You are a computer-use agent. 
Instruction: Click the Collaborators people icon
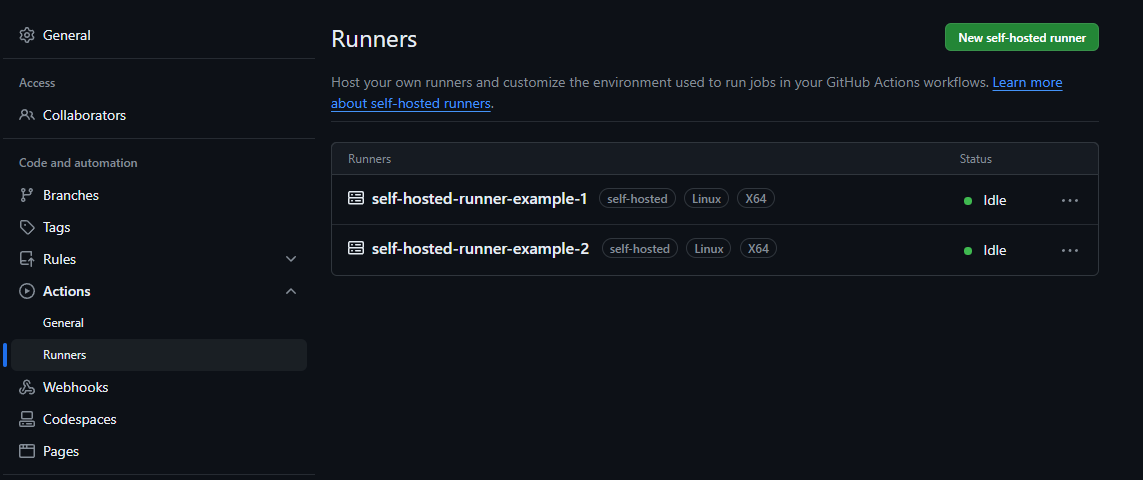coord(27,115)
